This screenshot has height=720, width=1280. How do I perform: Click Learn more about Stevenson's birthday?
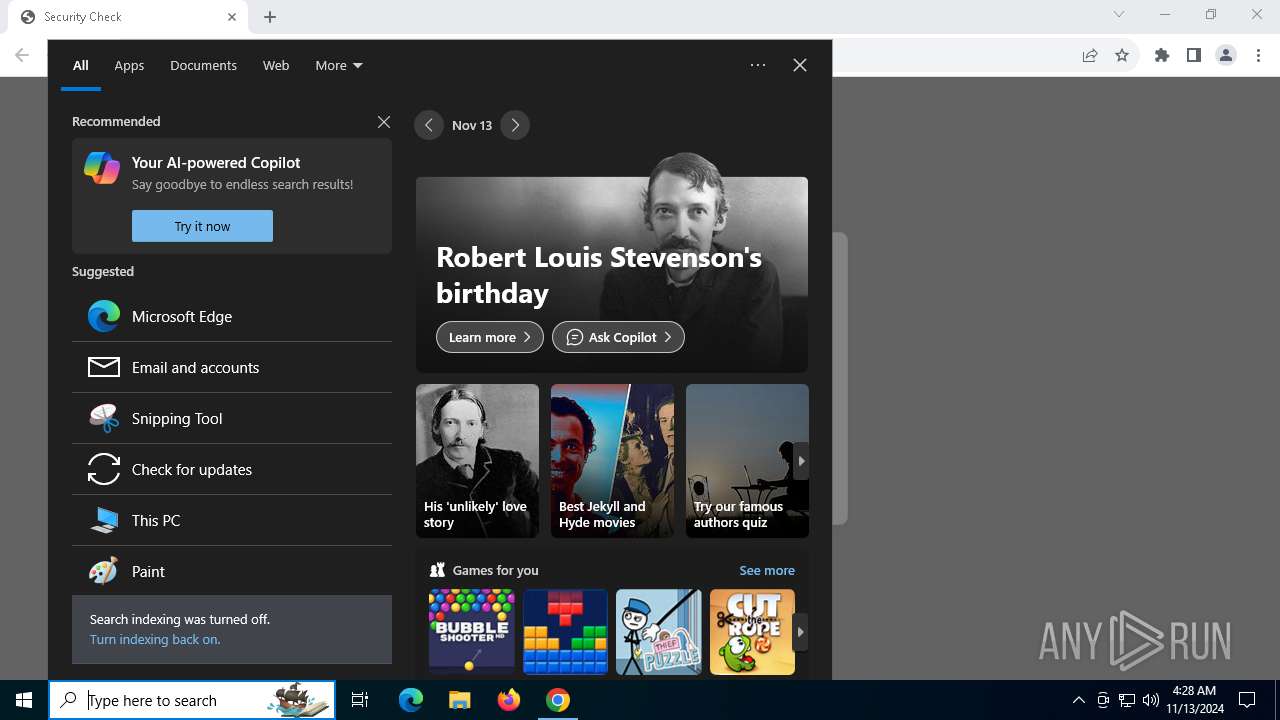tap(490, 337)
